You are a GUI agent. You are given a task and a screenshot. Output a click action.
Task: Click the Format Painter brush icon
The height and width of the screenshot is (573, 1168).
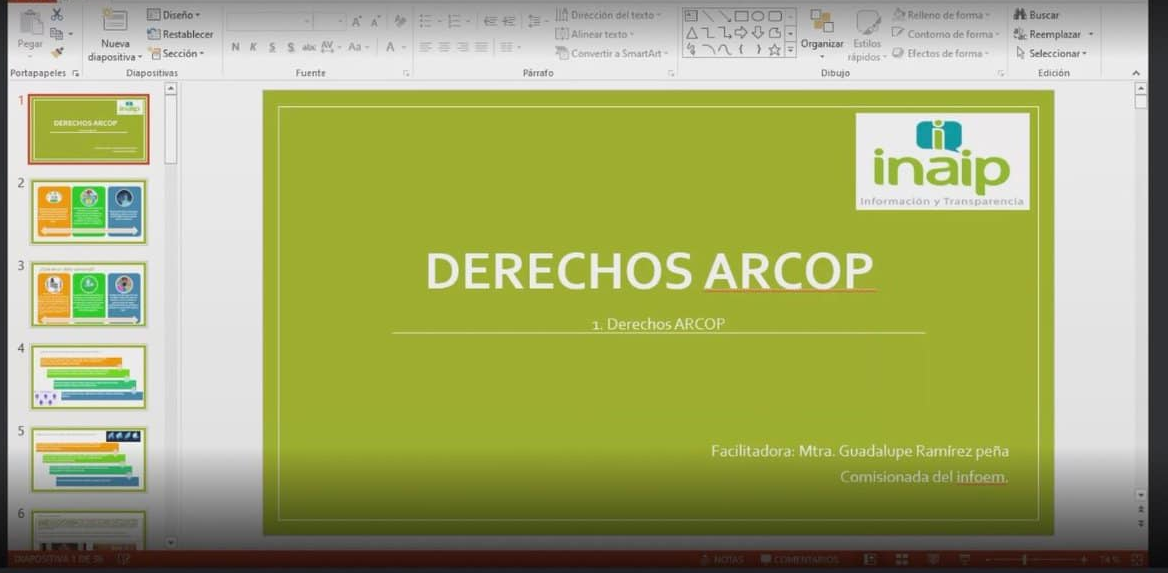[57, 52]
